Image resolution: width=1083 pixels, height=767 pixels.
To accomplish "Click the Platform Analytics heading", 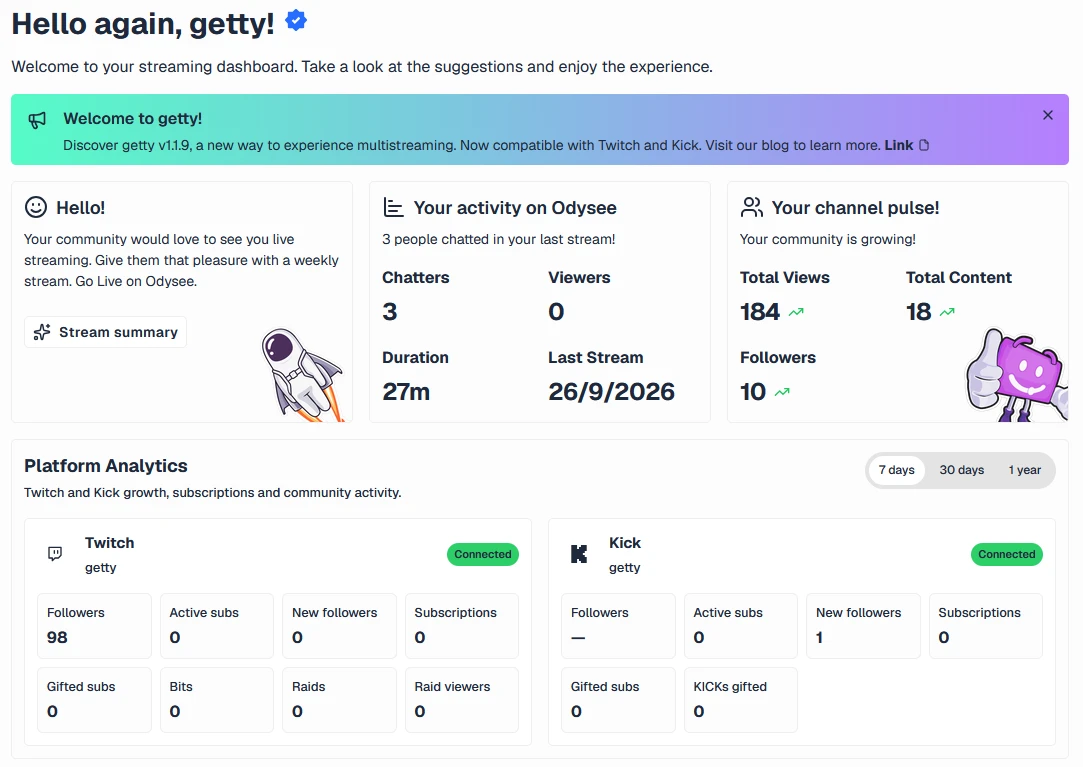I will point(106,466).
